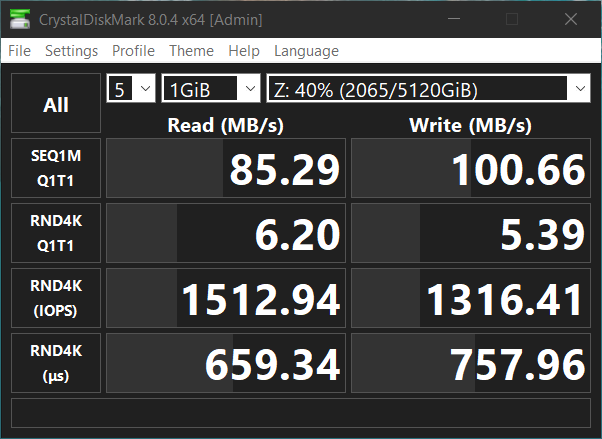
Task: Click the empty comment field at bottom
Action: pos(301,413)
